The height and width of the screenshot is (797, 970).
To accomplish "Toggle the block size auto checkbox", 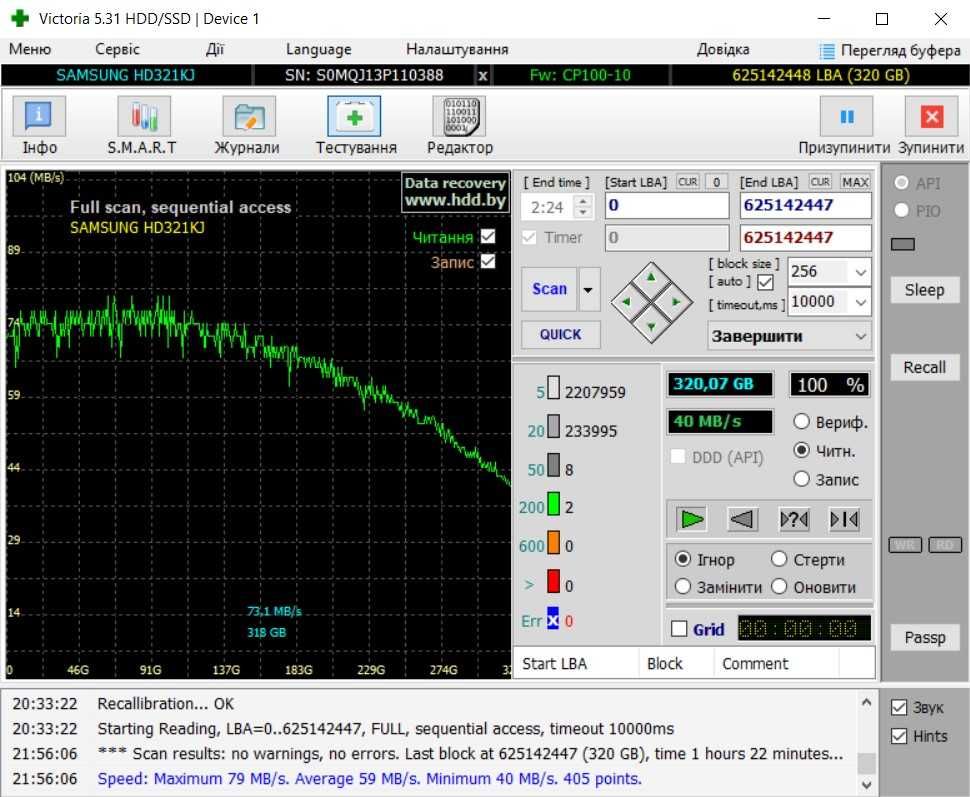I will 765,282.
